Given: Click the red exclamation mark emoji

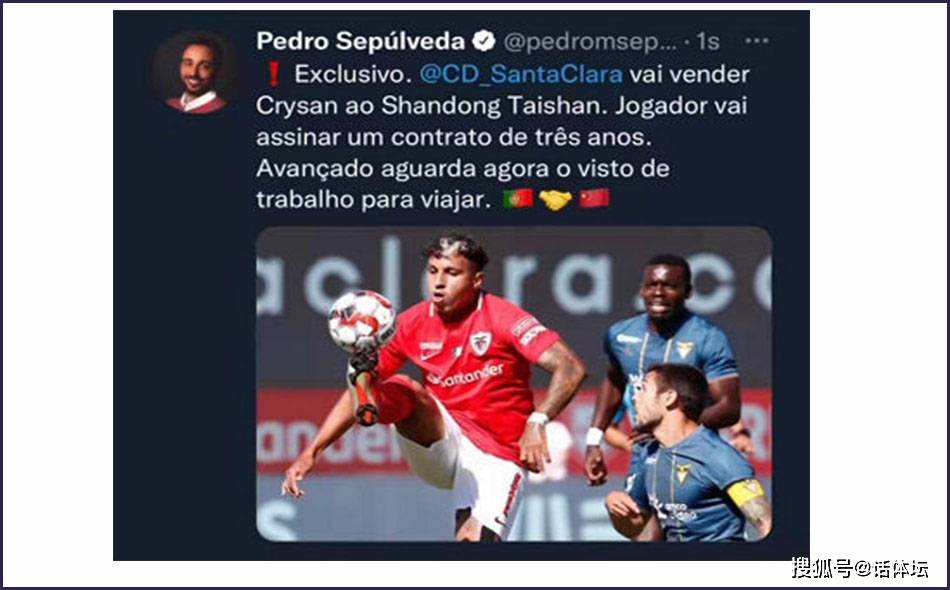Looking at the screenshot, I should tap(273, 74).
